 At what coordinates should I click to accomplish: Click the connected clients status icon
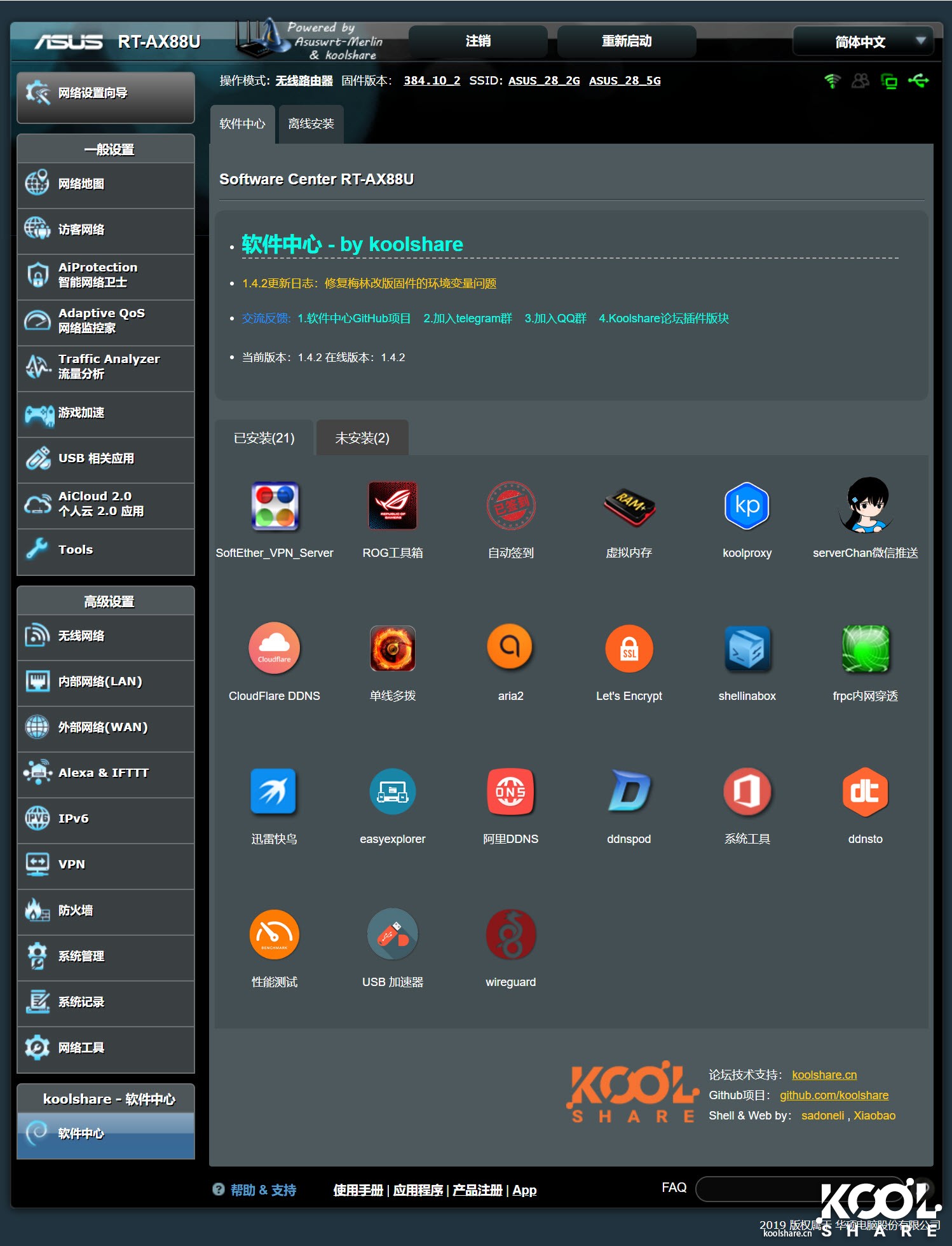[860, 81]
